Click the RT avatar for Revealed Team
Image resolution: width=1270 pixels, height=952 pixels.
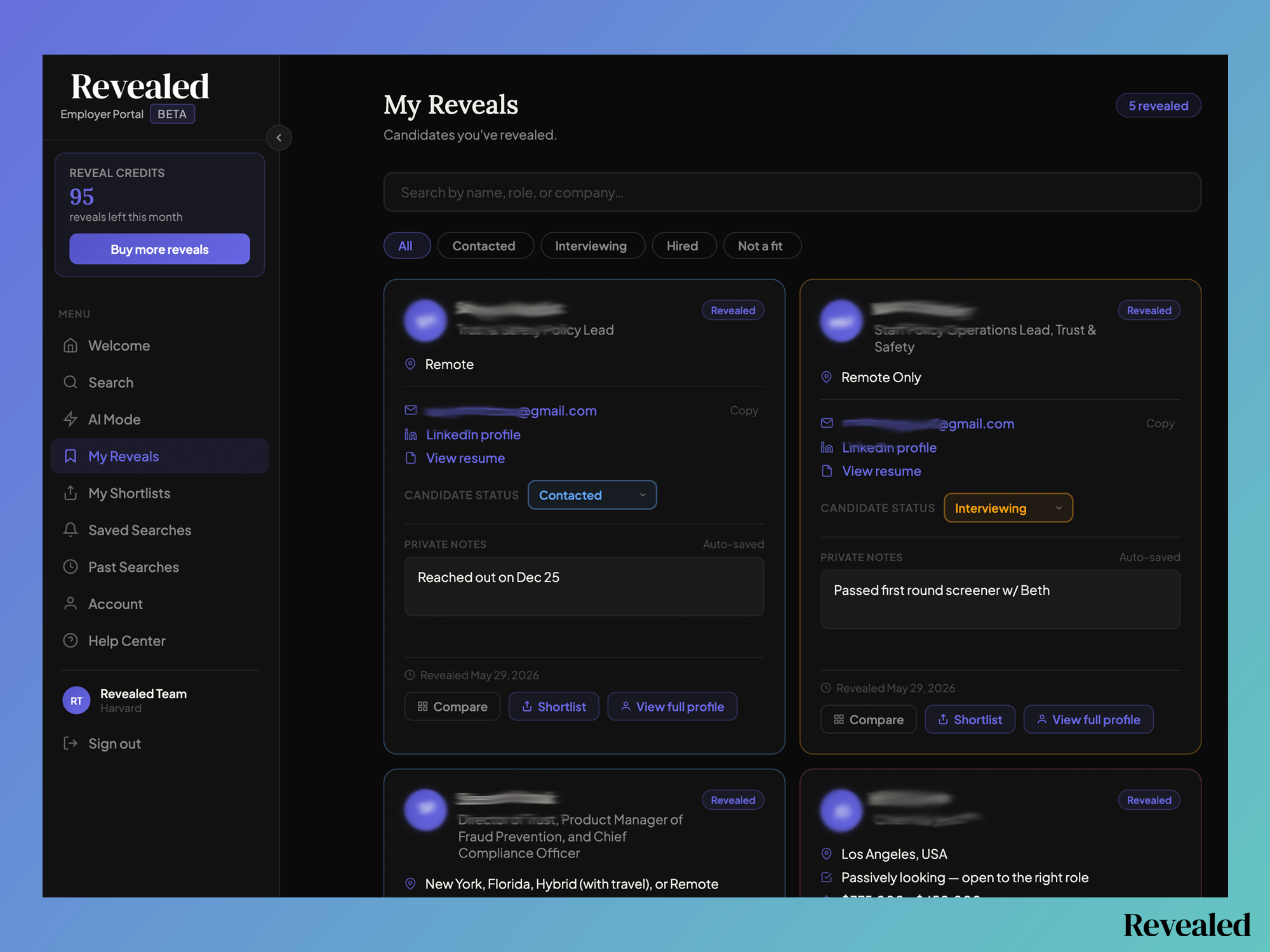point(76,701)
